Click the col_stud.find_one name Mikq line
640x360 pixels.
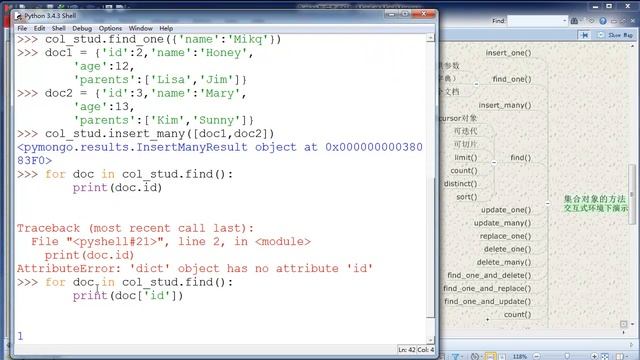(x=163, y=39)
